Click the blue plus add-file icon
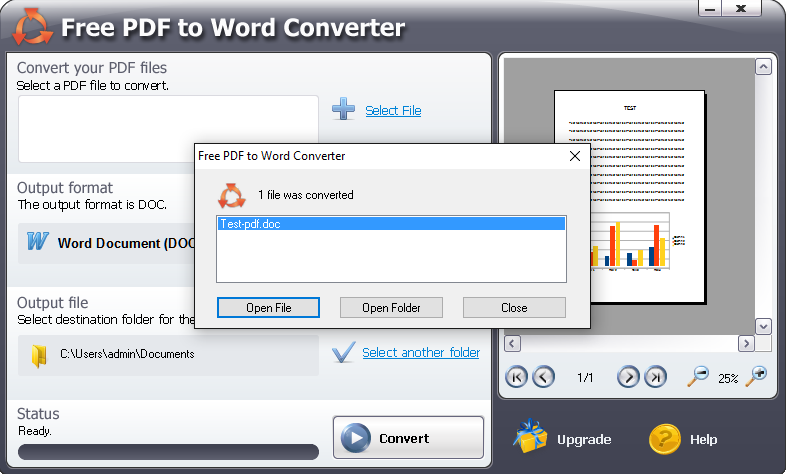 coord(343,109)
